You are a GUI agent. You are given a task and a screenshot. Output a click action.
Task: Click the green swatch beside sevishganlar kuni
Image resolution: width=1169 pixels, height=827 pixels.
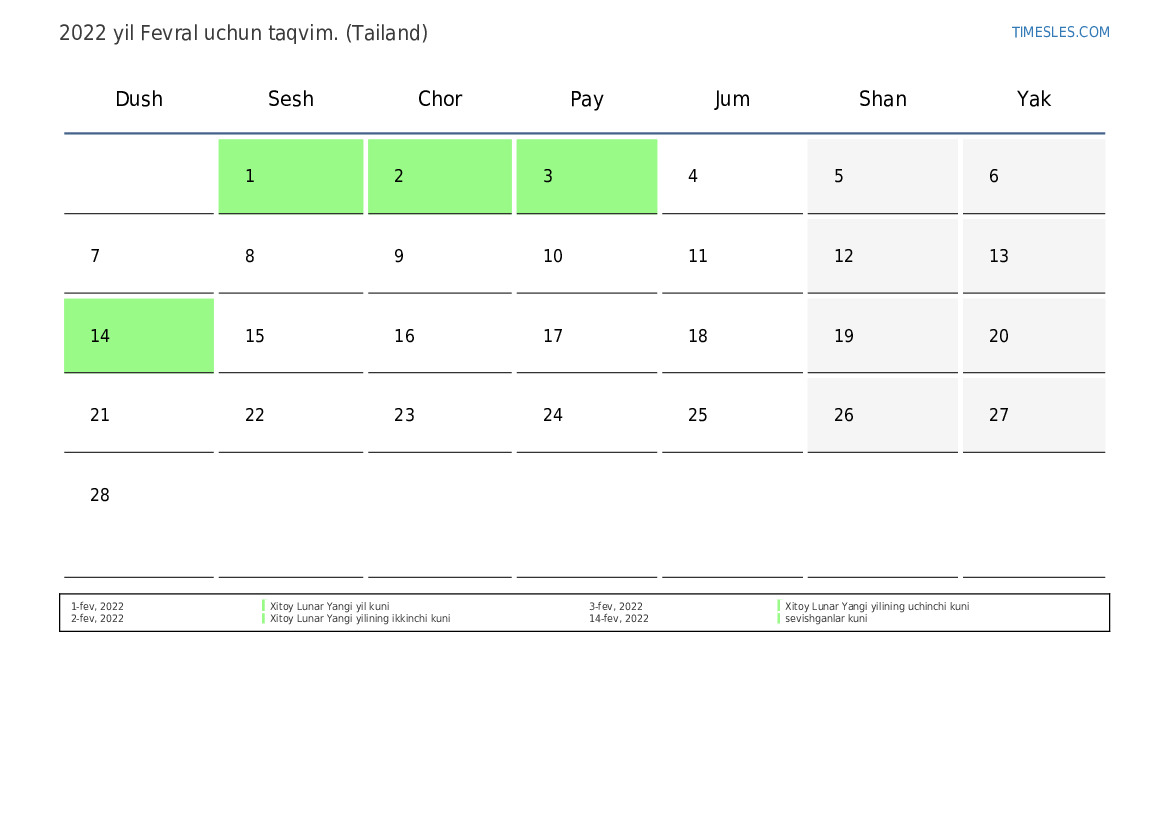779,619
